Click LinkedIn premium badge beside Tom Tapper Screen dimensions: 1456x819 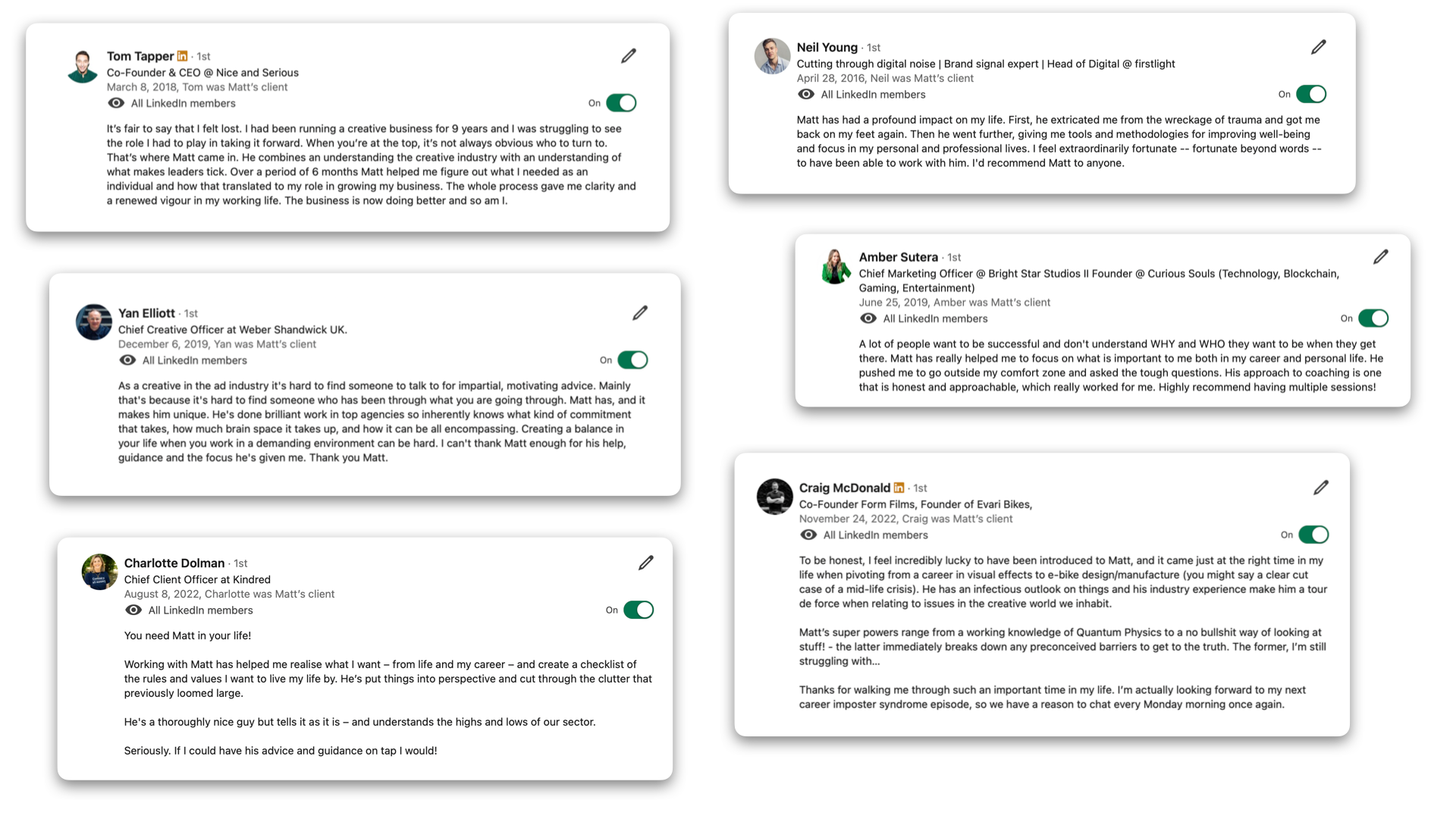[182, 56]
